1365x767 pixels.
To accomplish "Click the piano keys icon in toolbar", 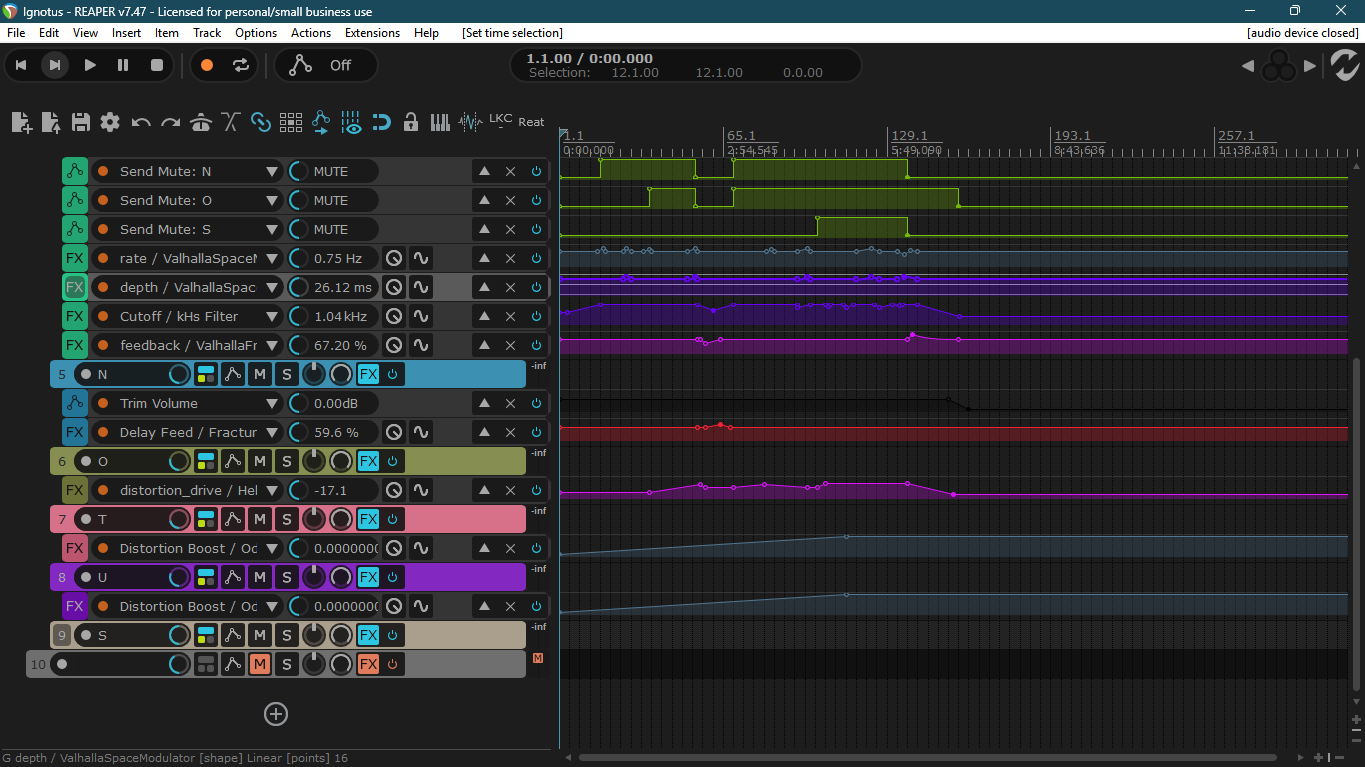I will pyautogui.click(x=440, y=122).
